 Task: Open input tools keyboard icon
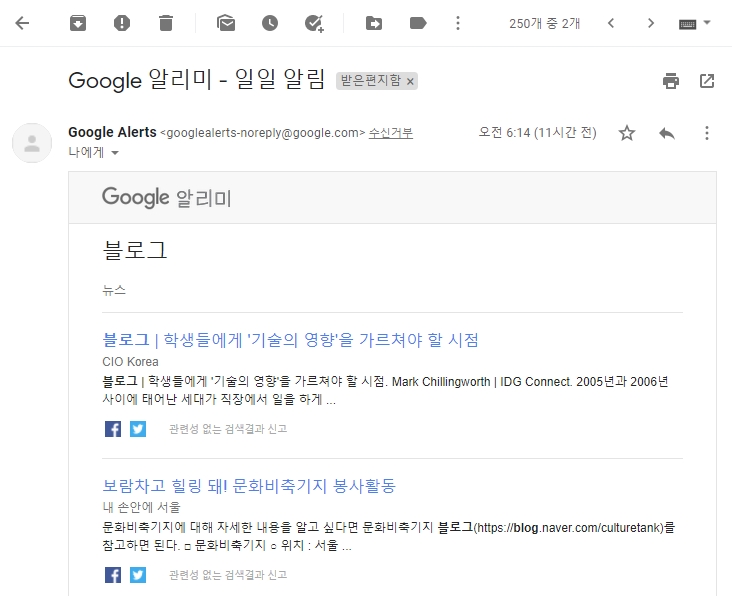coord(688,24)
